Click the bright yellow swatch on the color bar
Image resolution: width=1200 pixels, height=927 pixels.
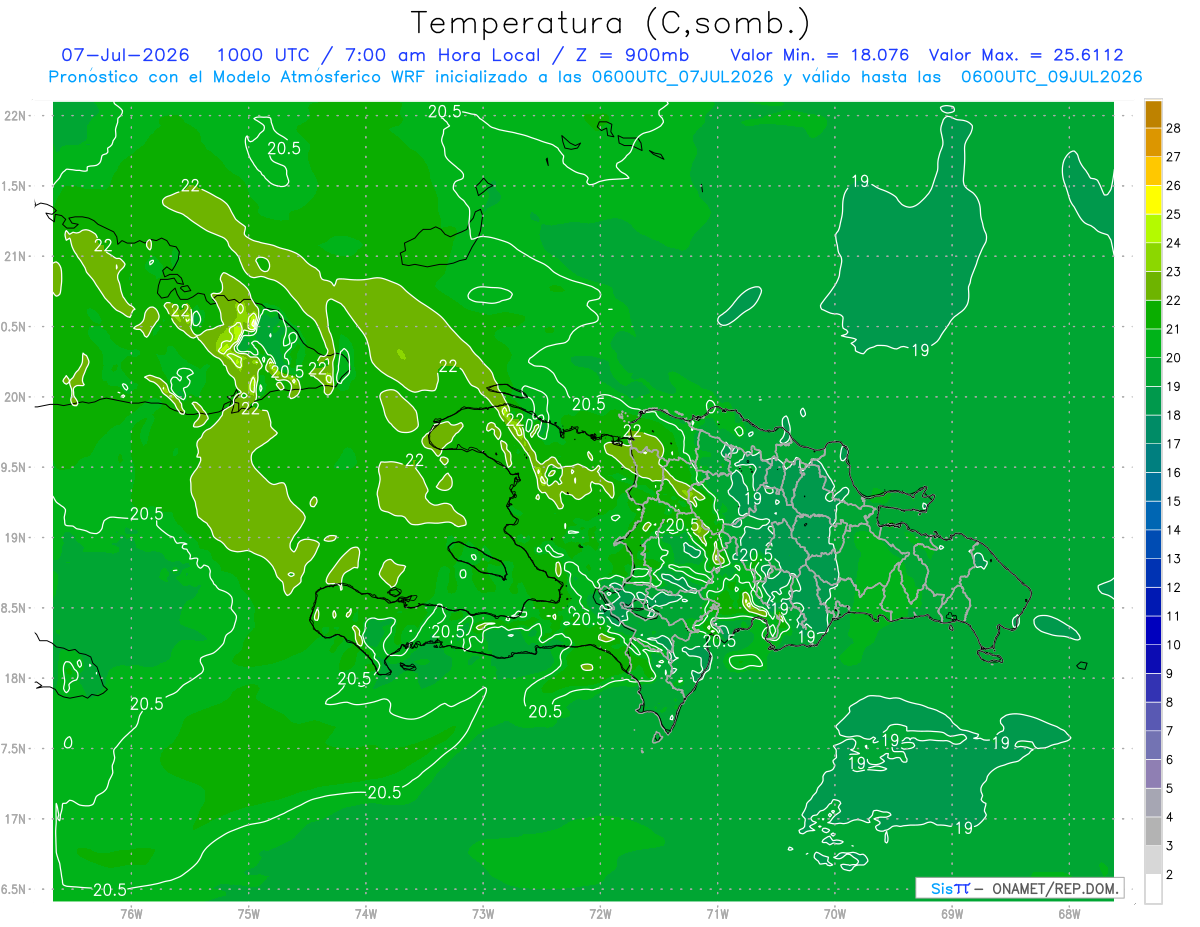pyautogui.click(x=1153, y=201)
